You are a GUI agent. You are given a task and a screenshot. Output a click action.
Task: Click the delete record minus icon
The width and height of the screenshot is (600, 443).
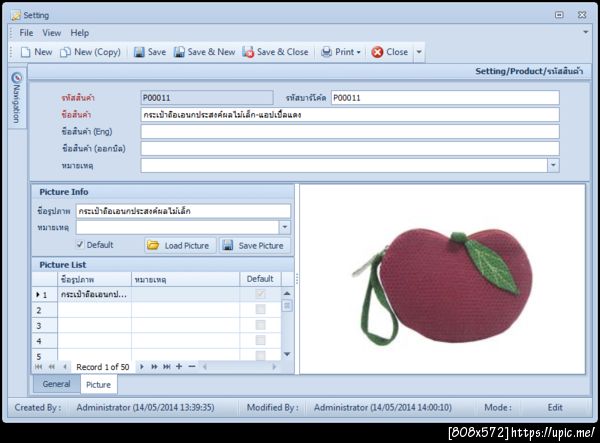(192, 366)
